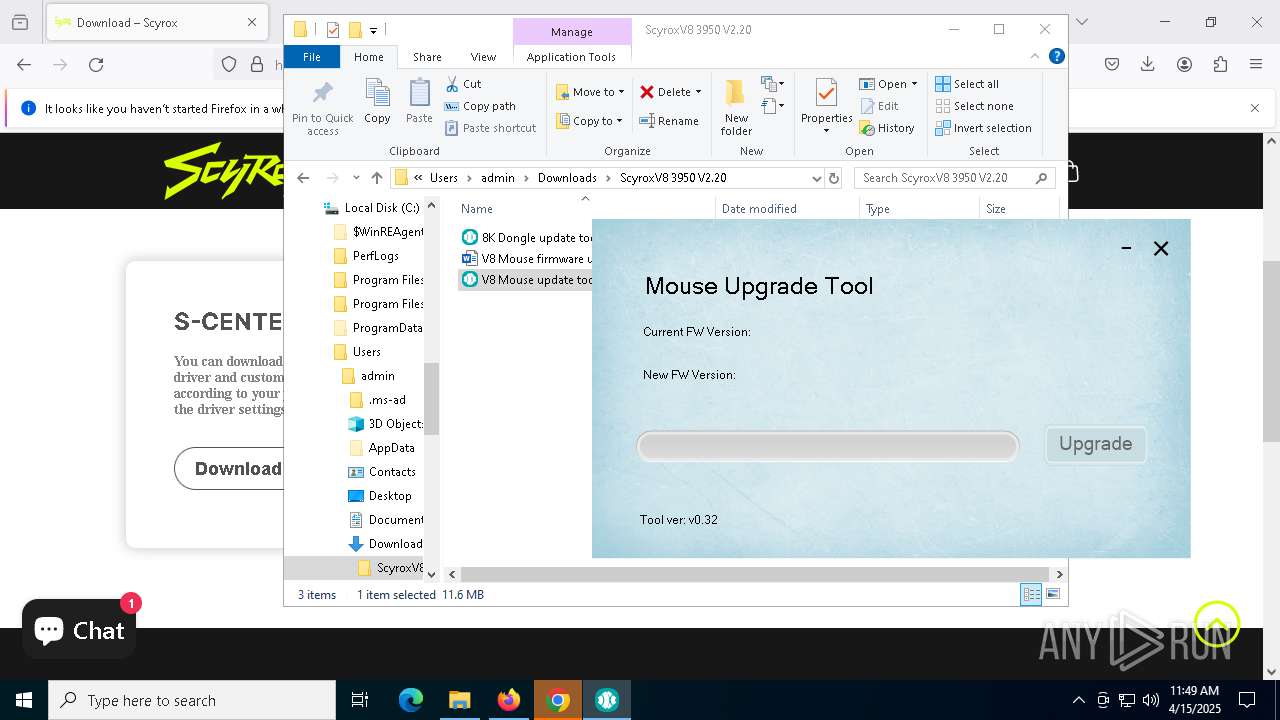Open the Application Tools tab
The height and width of the screenshot is (720, 1280).
tap(571, 57)
